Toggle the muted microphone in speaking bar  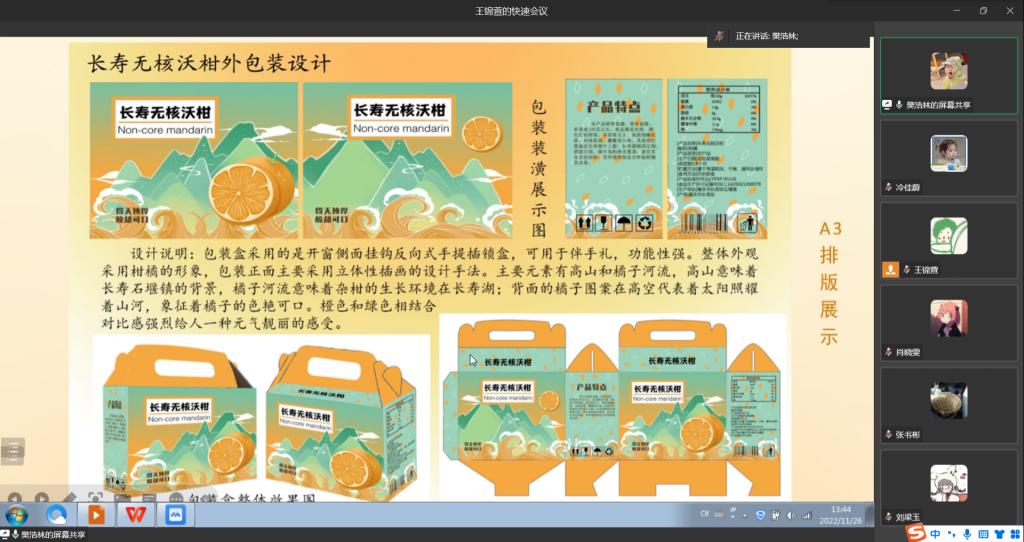coord(721,35)
